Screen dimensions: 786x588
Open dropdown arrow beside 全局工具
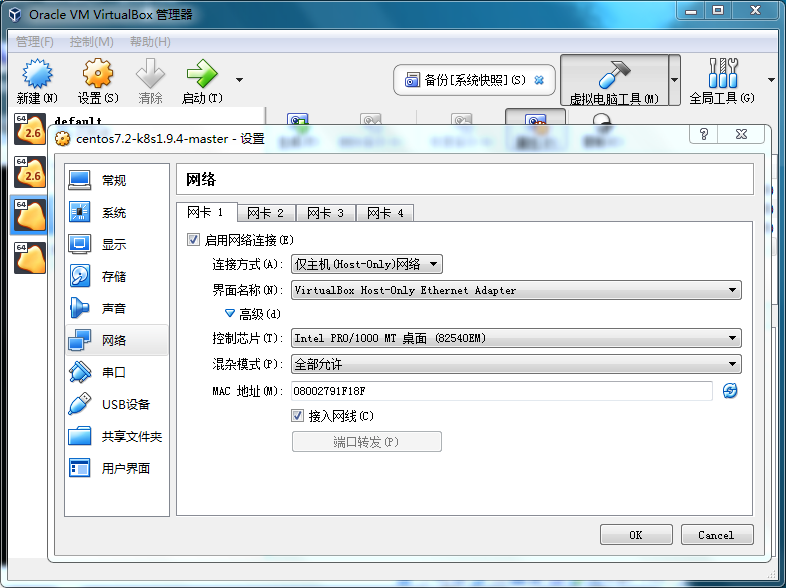[771, 80]
